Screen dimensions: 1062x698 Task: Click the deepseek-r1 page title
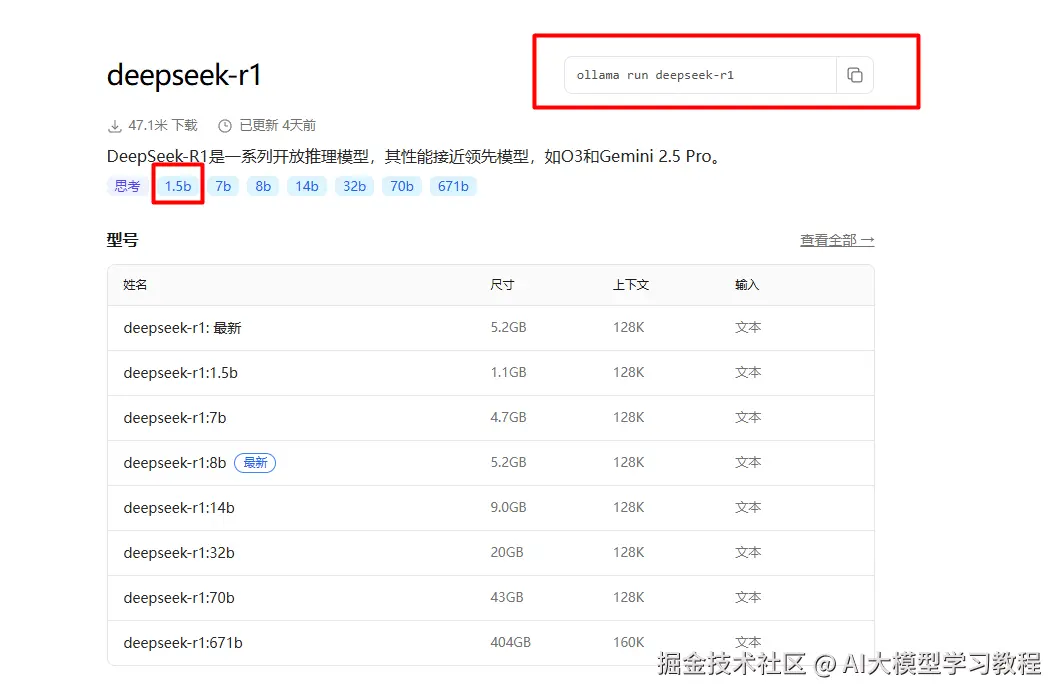184,75
